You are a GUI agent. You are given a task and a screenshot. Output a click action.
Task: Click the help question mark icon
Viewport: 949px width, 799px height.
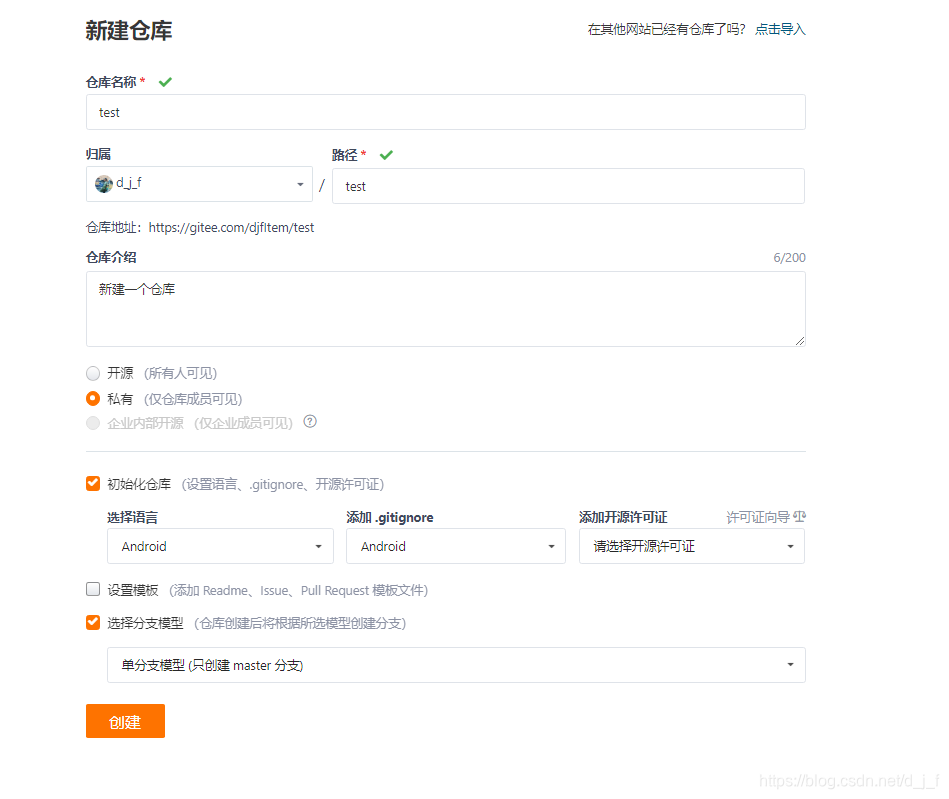pos(310,421)
